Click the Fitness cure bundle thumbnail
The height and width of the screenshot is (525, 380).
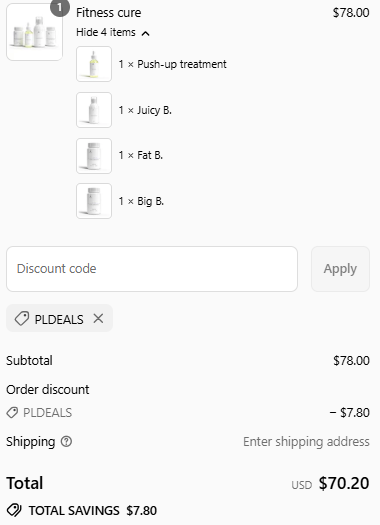[34, 32]
